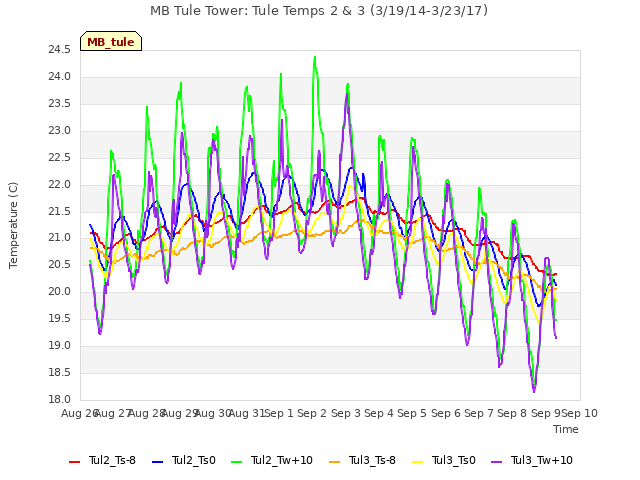Click the Sep 1 x-axis date label
Viewport: 640px width, 480px height.
279,413
